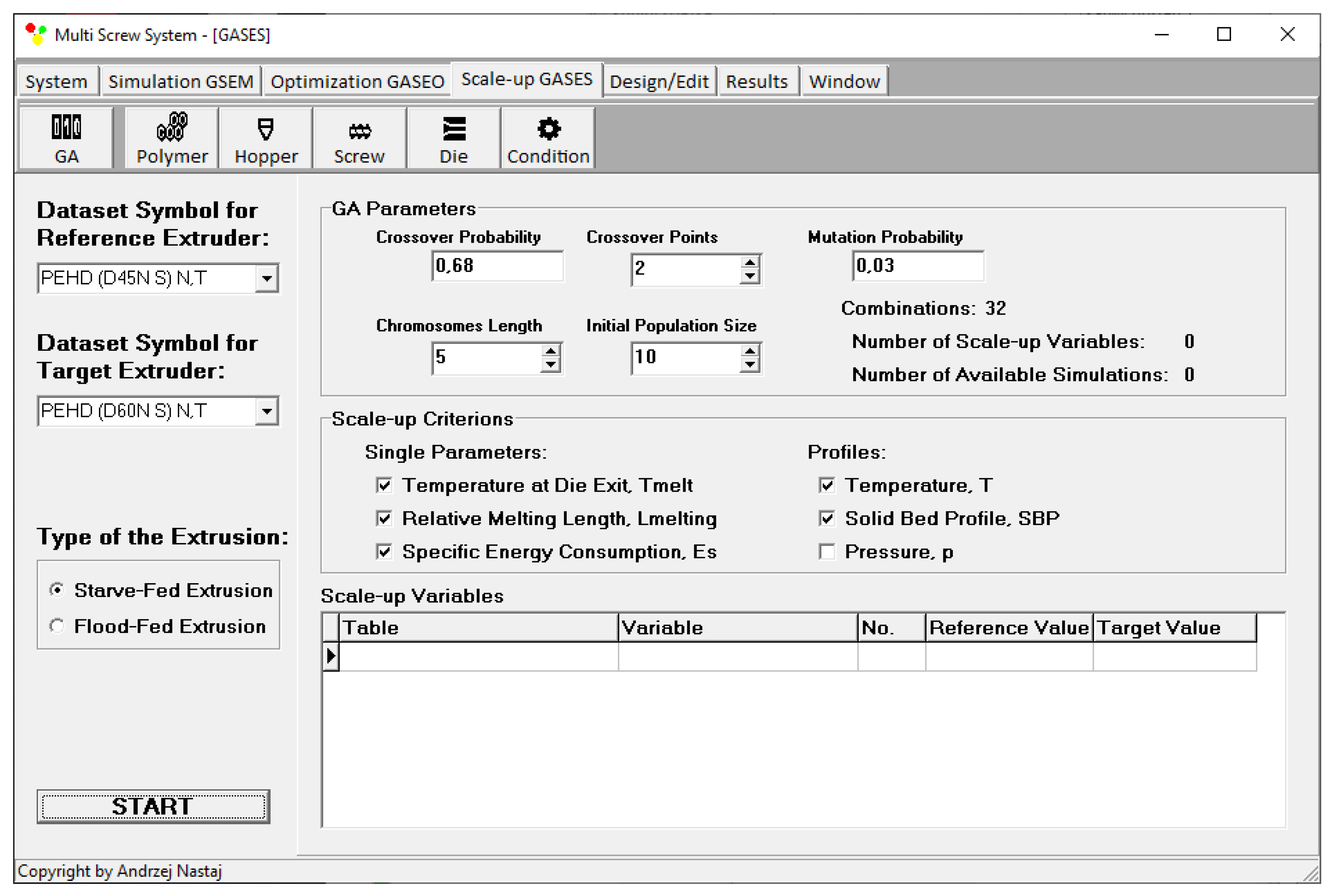Increase Crossover Points with up arrow
Viewport: 1334px width, 896px height.
pyautogui.click(x=749, y=262)
